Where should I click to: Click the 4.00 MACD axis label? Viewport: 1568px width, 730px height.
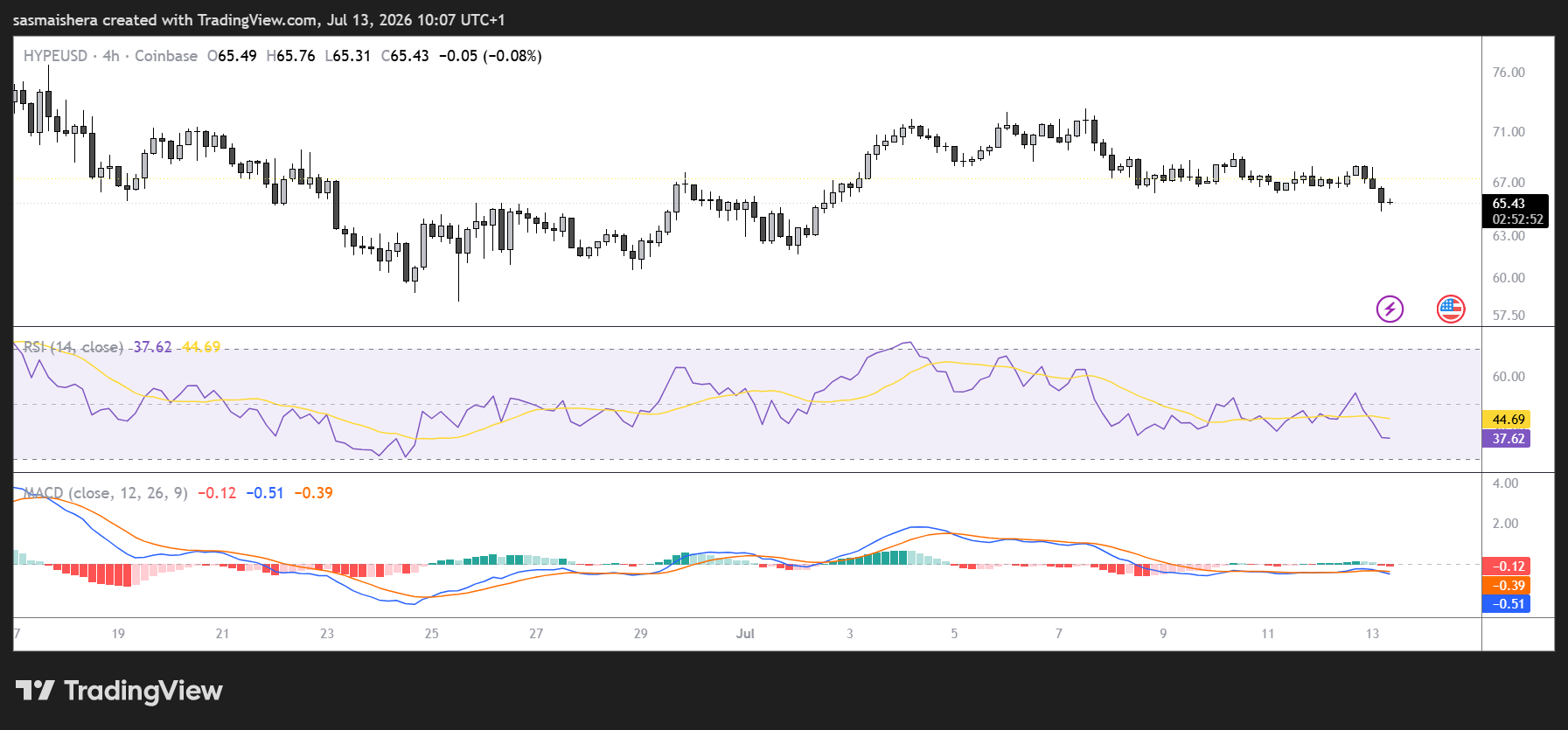pos(1505,483)
